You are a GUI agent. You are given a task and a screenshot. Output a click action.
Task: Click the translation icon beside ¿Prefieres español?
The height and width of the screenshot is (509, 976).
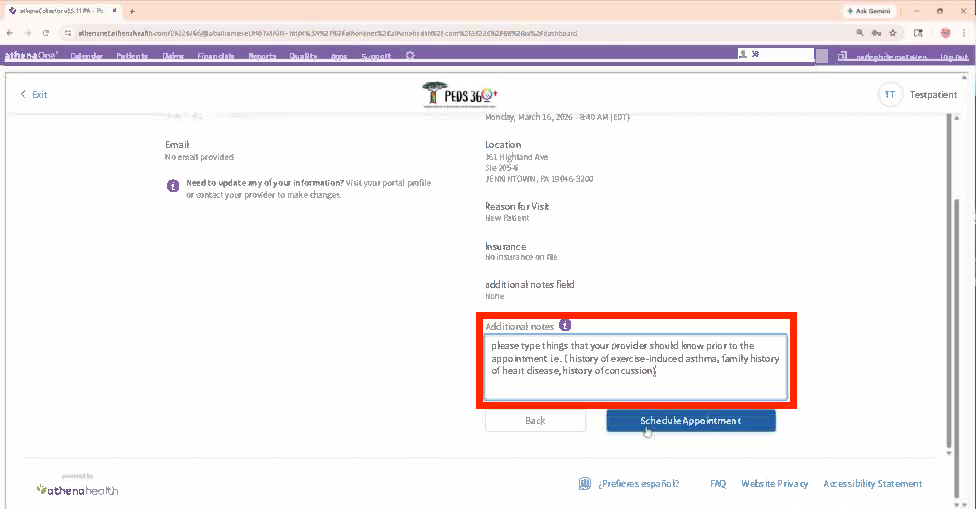point(584,483)
